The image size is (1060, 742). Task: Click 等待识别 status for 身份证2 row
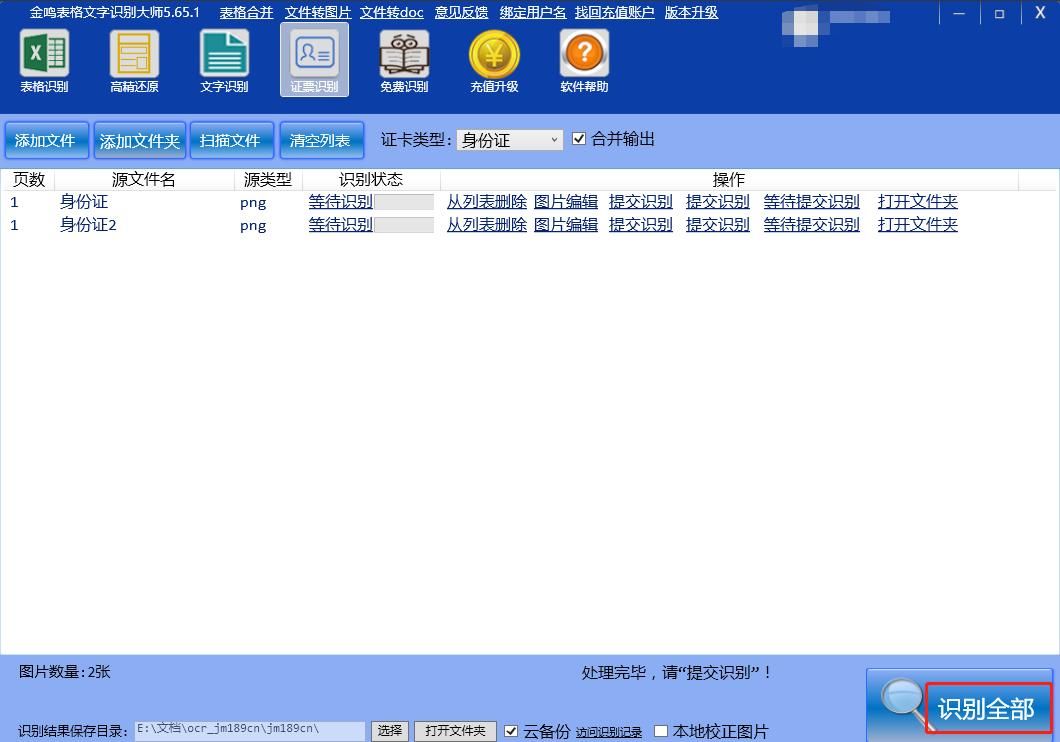tap(341, 224)
